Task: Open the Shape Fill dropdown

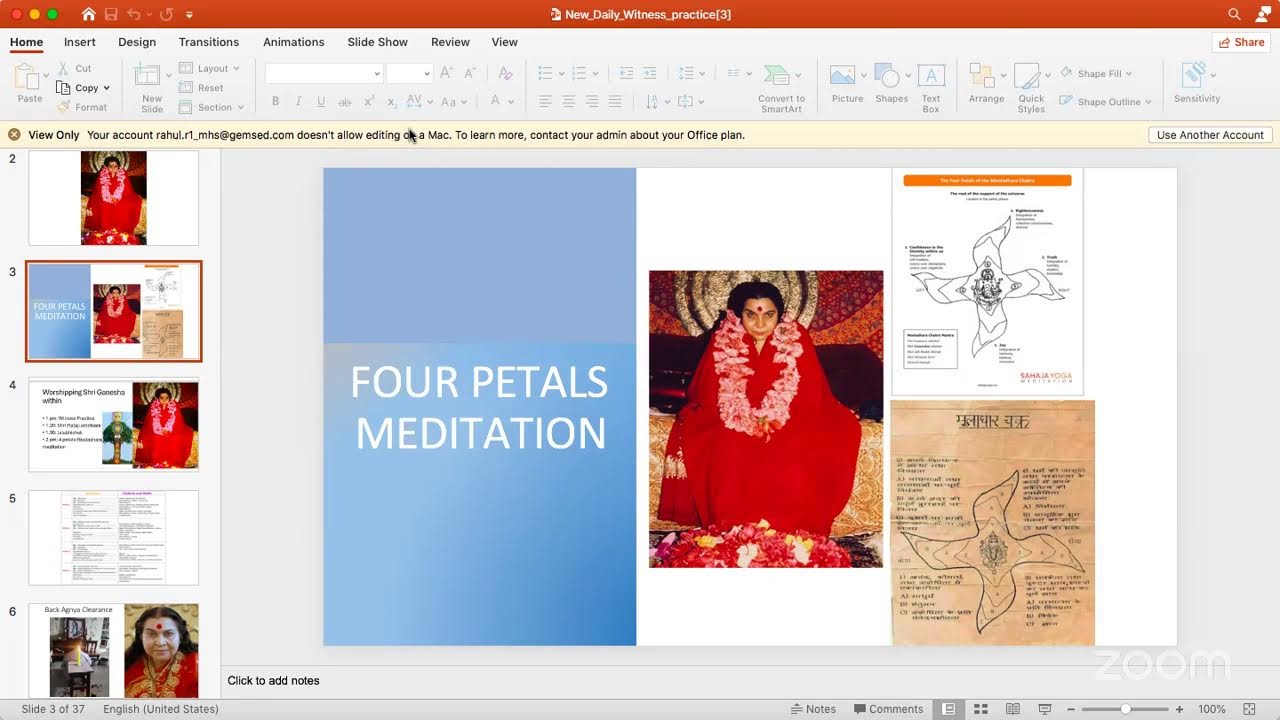Action: coord(1097,74)
